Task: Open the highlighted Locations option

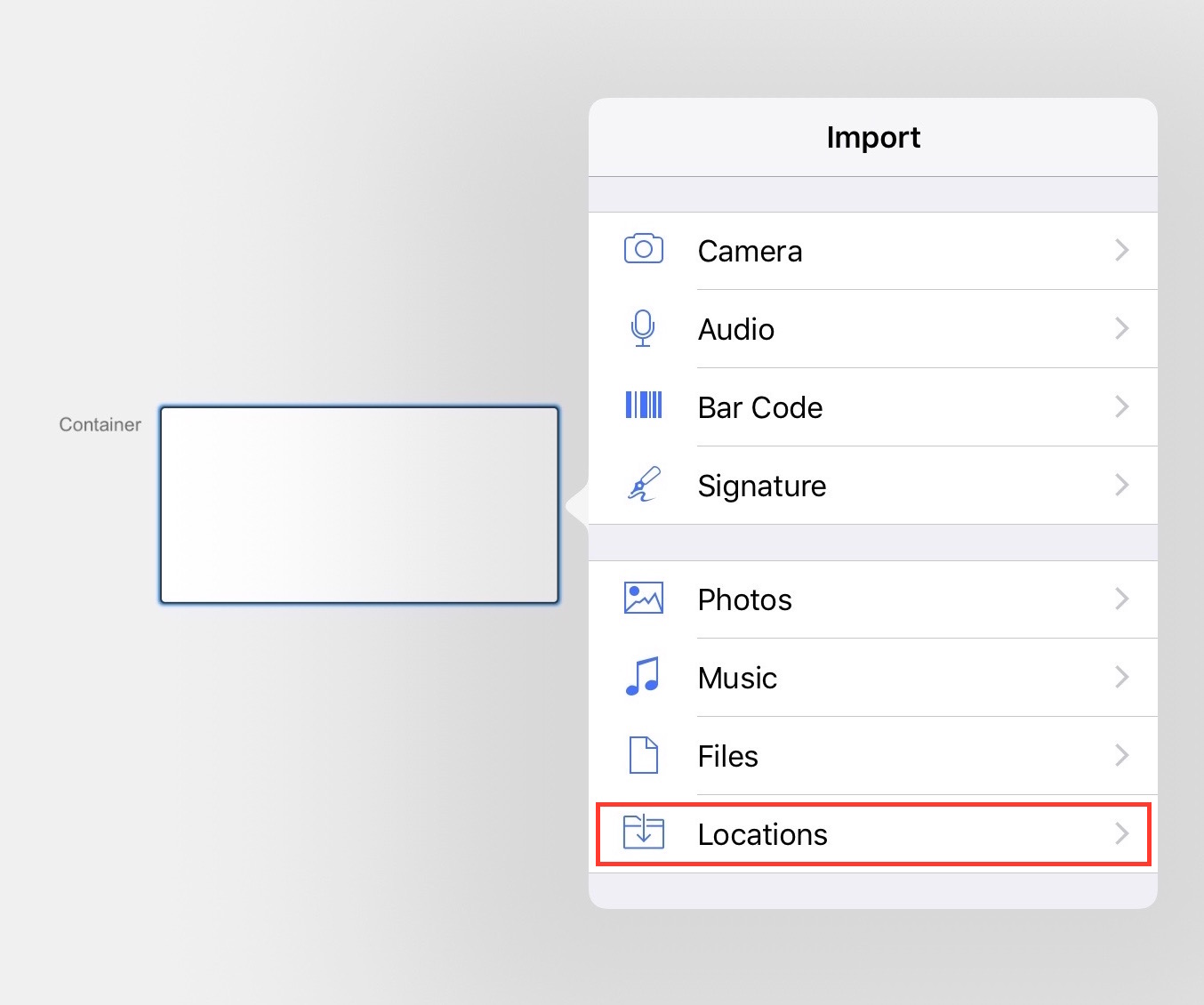Action: (762, 834)
